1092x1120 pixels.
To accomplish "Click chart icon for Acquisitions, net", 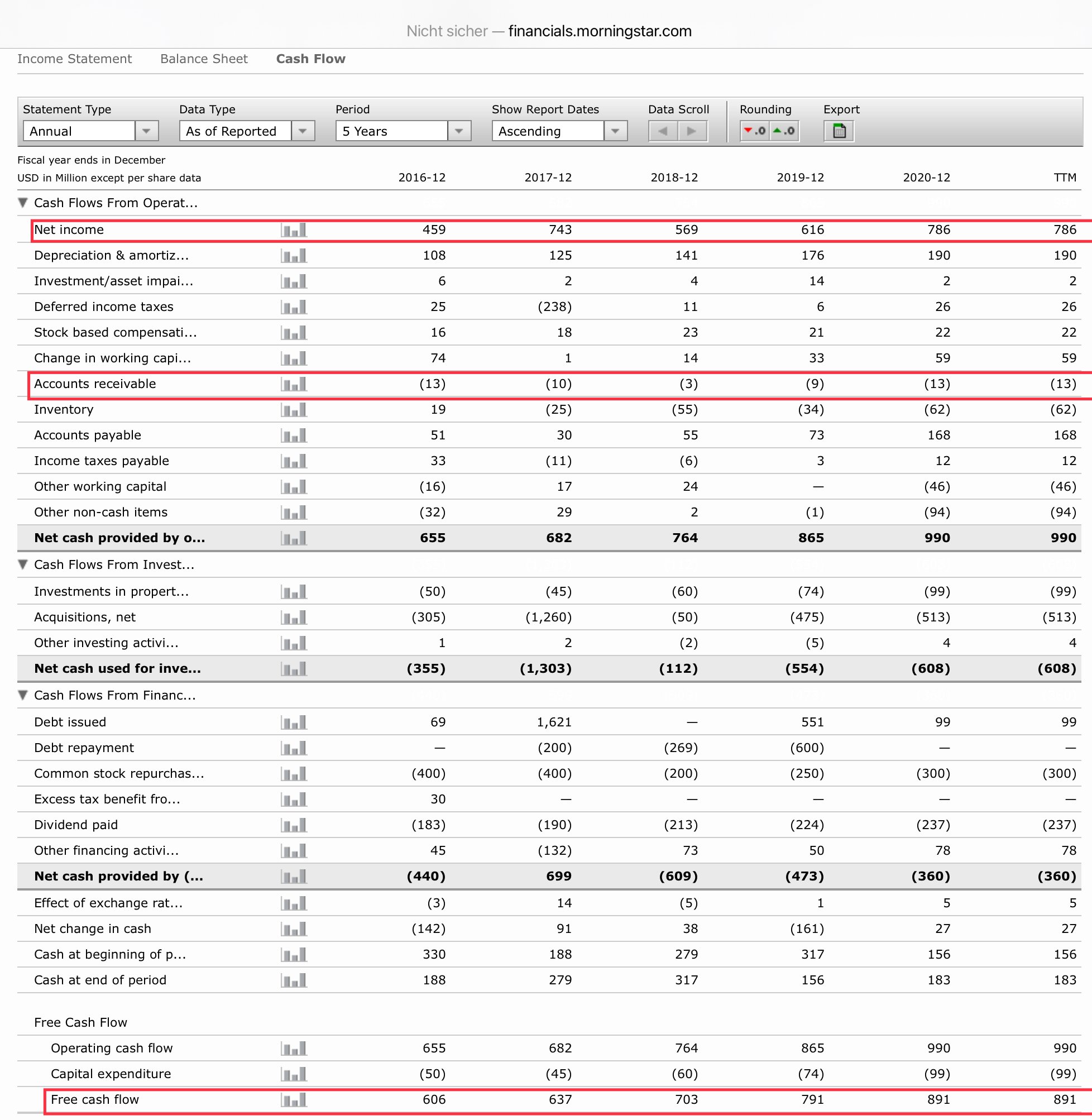I will (294, 617).
